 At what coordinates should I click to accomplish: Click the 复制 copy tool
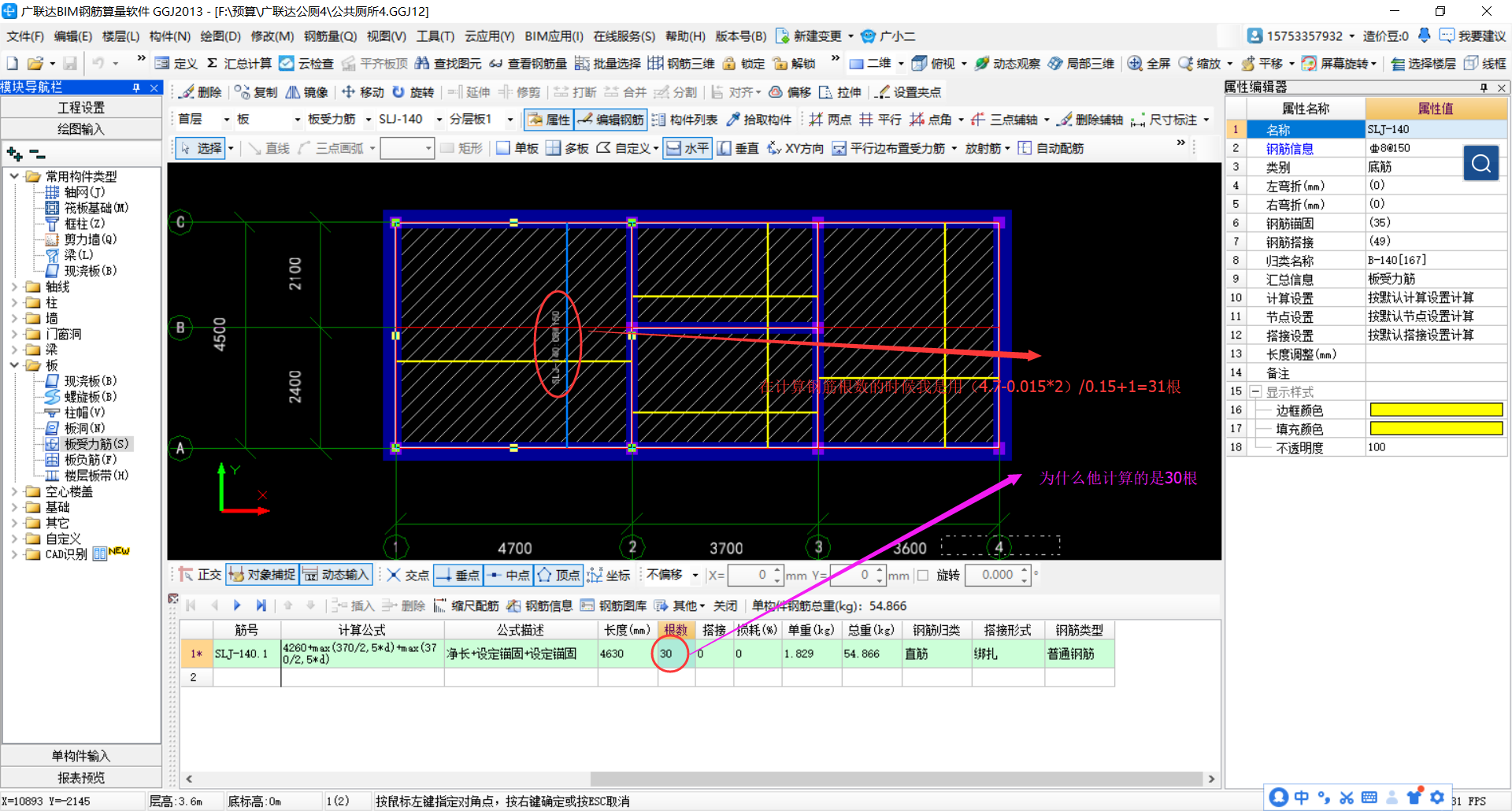coord(256,92)
